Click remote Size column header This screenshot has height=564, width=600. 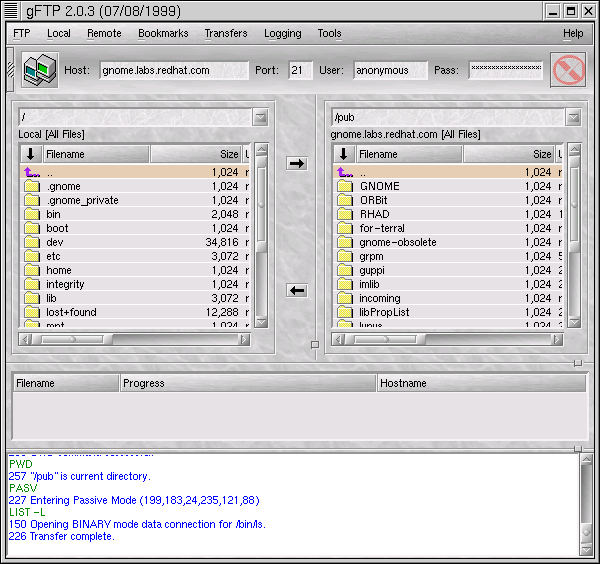pos(509,154)
